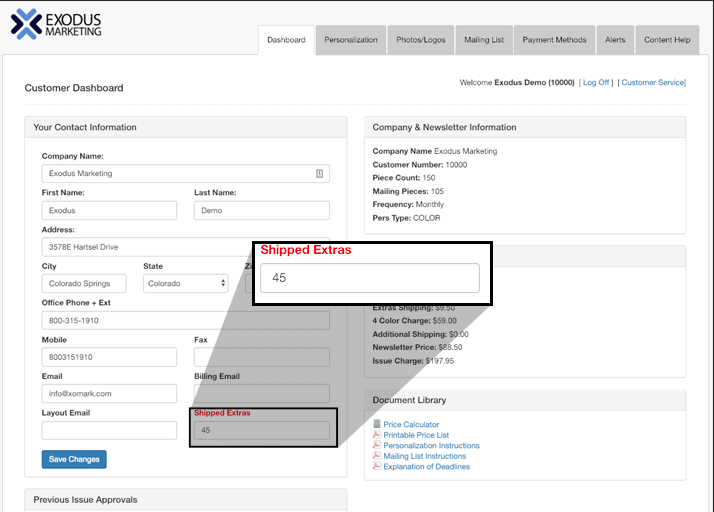Click the PDF icon beside Personalization Instructions
This screenshot has width=714, height=512.
pyautogui.click(x=377, y=445)
